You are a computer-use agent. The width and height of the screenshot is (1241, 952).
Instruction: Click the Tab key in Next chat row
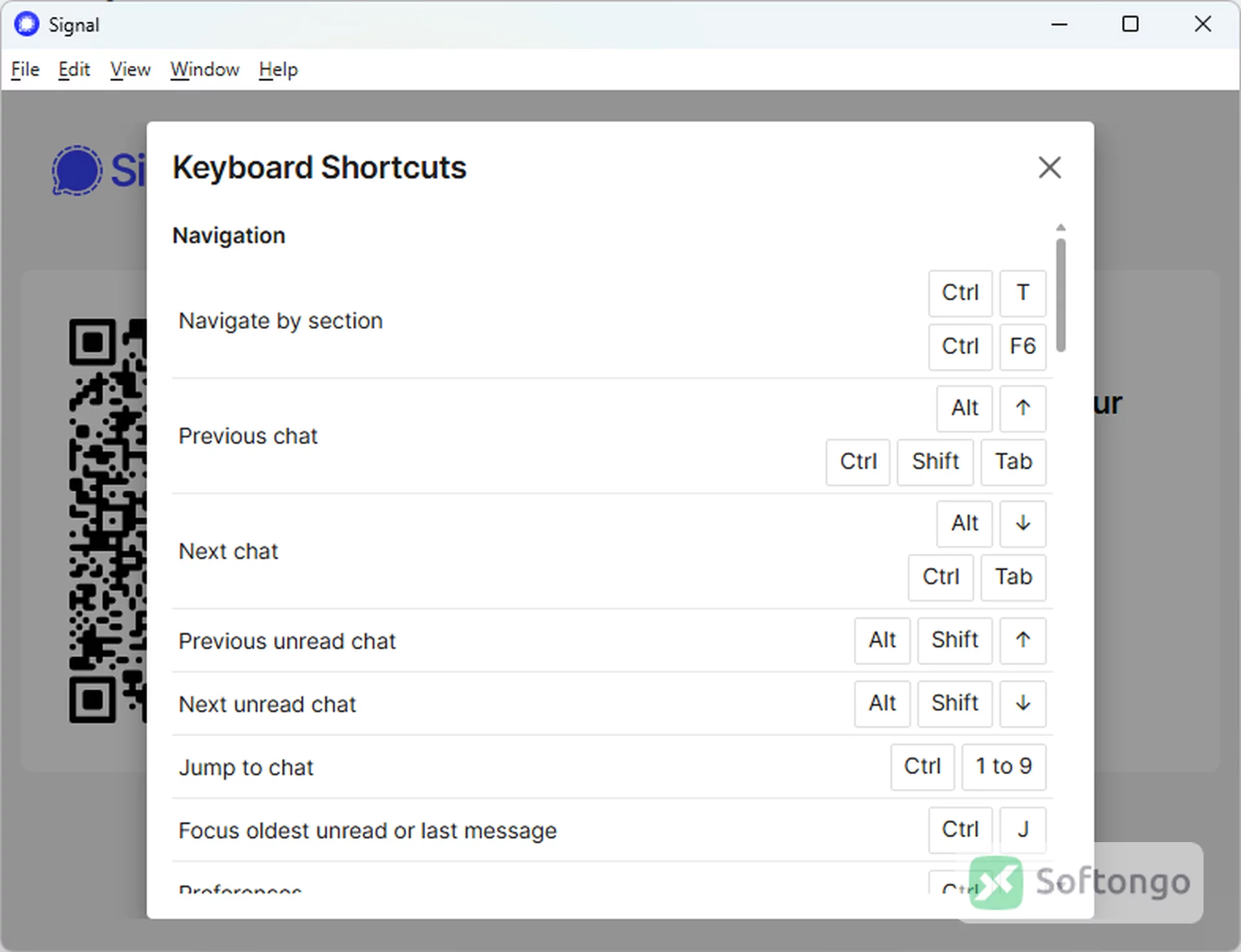click(x=1013, y=577)
